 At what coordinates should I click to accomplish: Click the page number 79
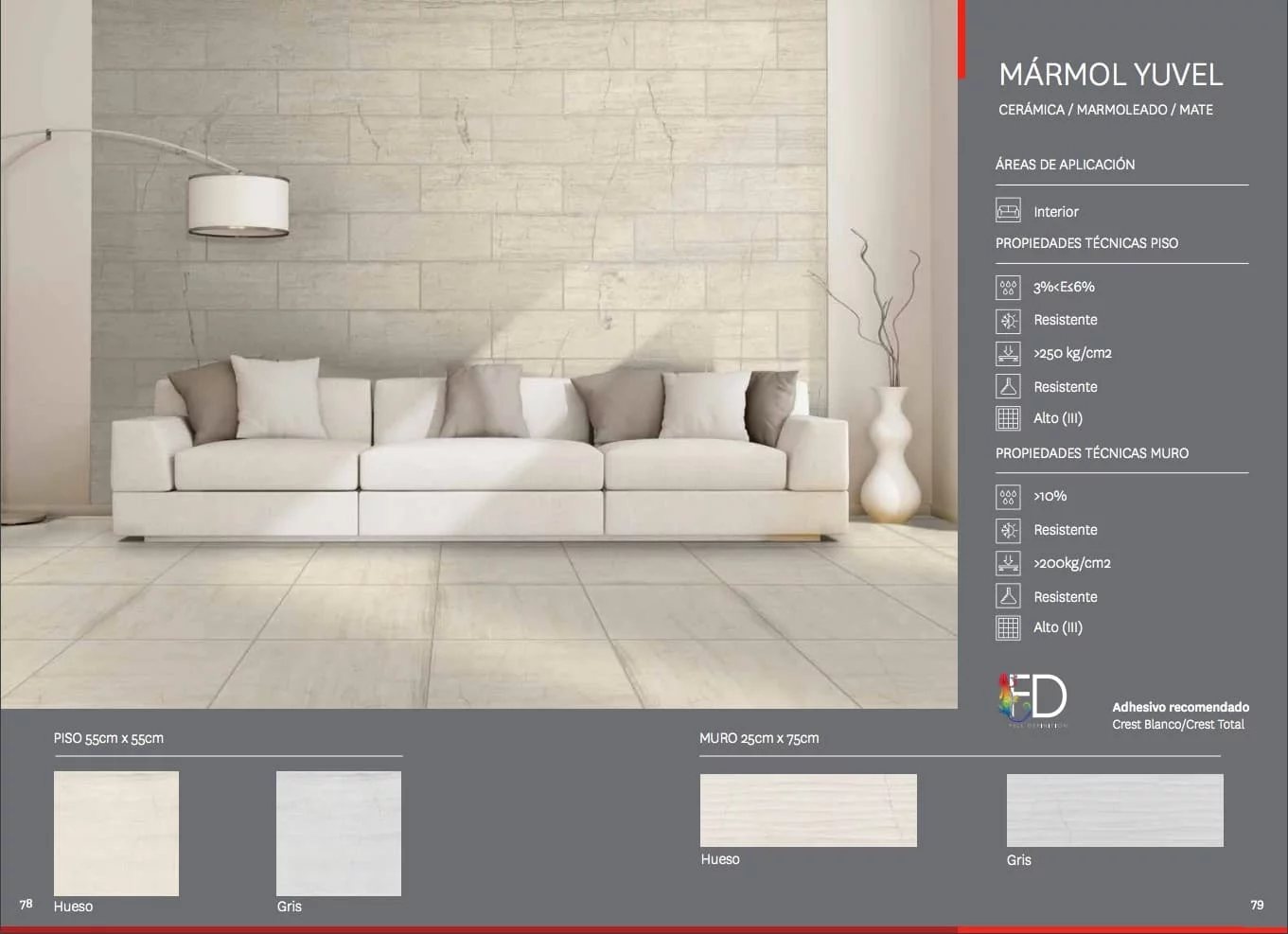point(1257,905)
